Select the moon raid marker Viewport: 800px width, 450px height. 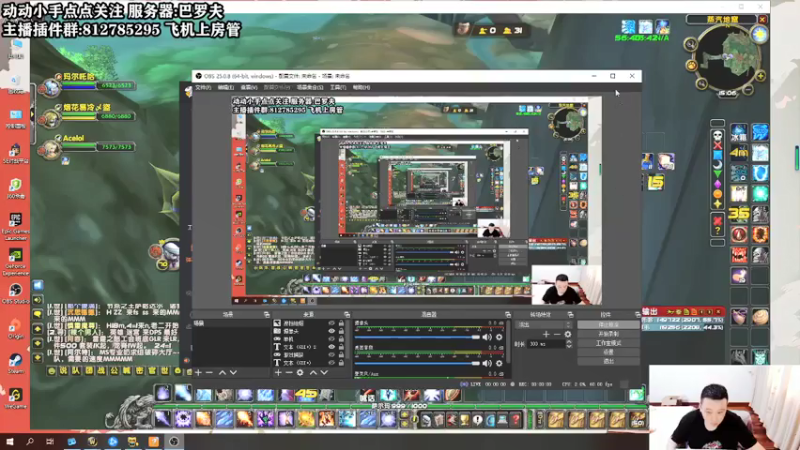tap(717, 164)
